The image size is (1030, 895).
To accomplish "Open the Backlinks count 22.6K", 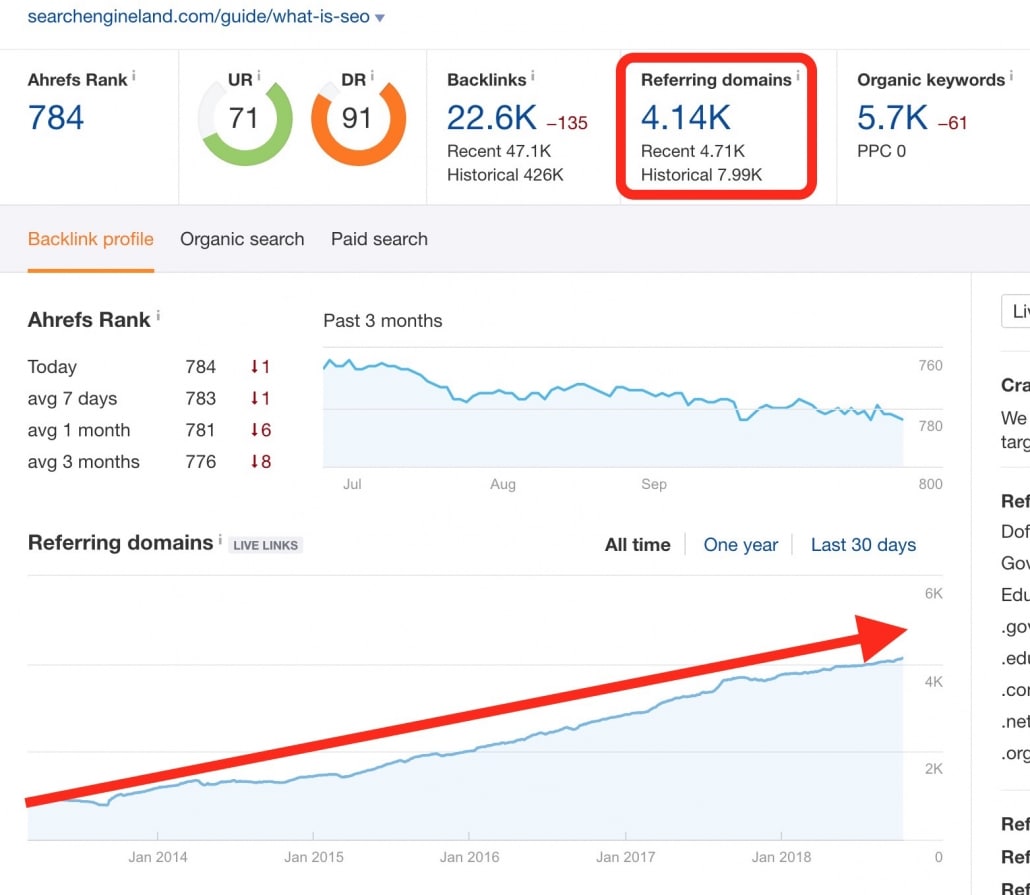I will [491, 118].
